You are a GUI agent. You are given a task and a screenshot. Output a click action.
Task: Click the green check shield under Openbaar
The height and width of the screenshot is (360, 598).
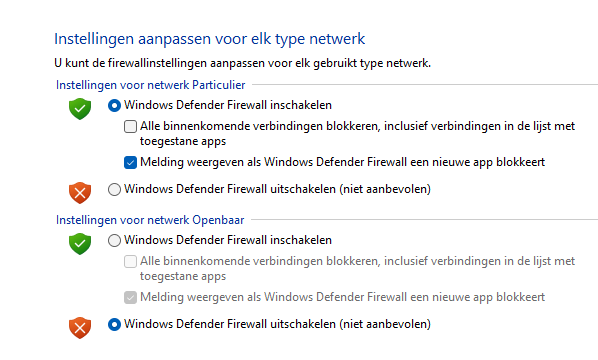coord(80,244)
